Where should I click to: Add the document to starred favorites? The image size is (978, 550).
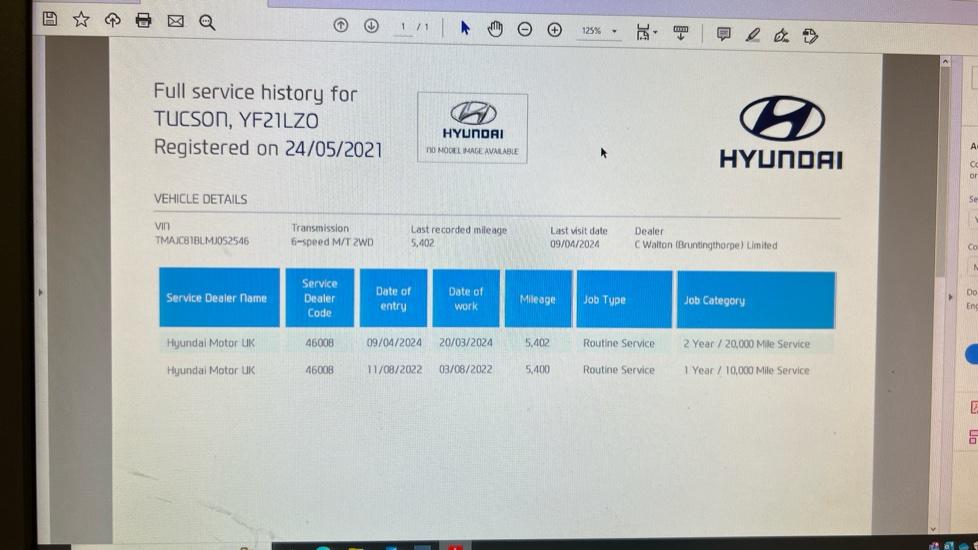pyautogui.click(x=81, y=19)
